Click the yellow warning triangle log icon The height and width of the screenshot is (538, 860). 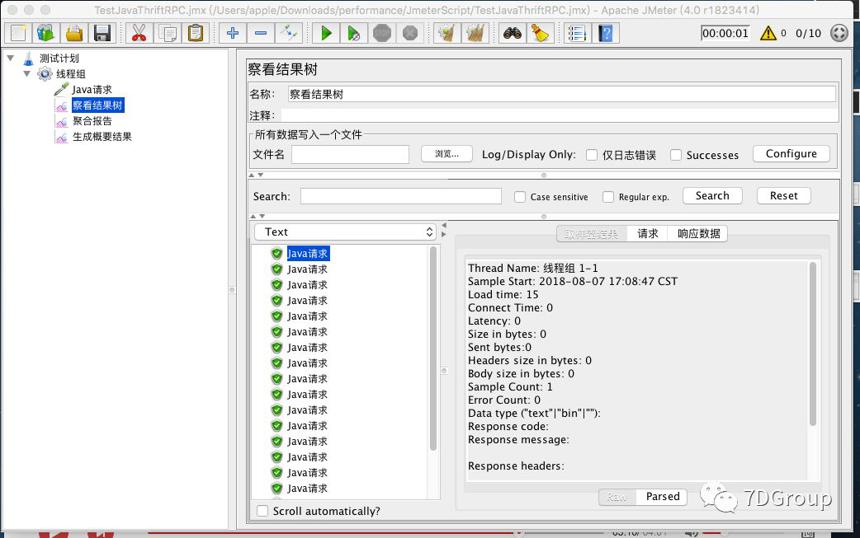point(768,33)
